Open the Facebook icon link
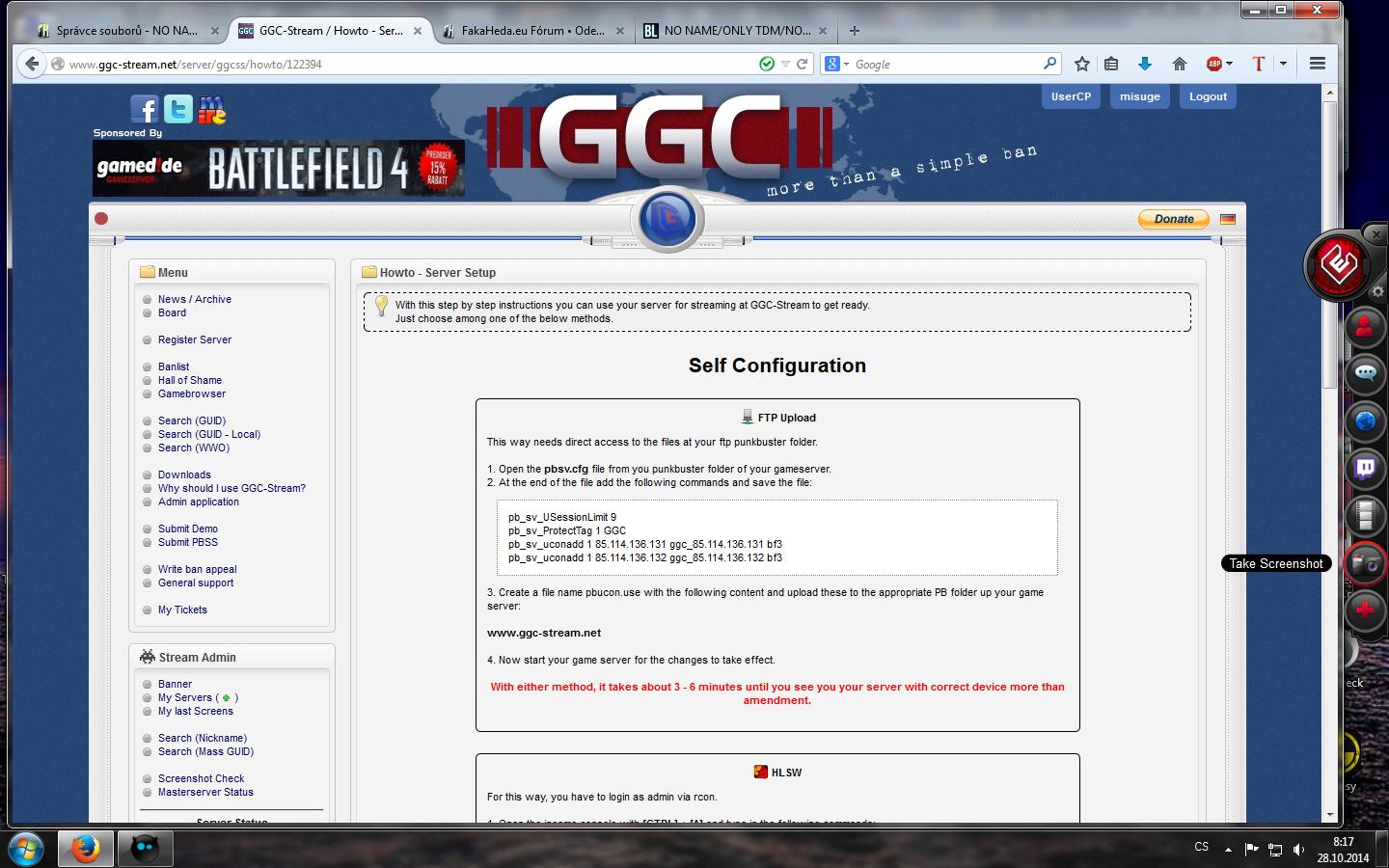The width and height of the screenshot is (1389, 868). coord(144,109)
